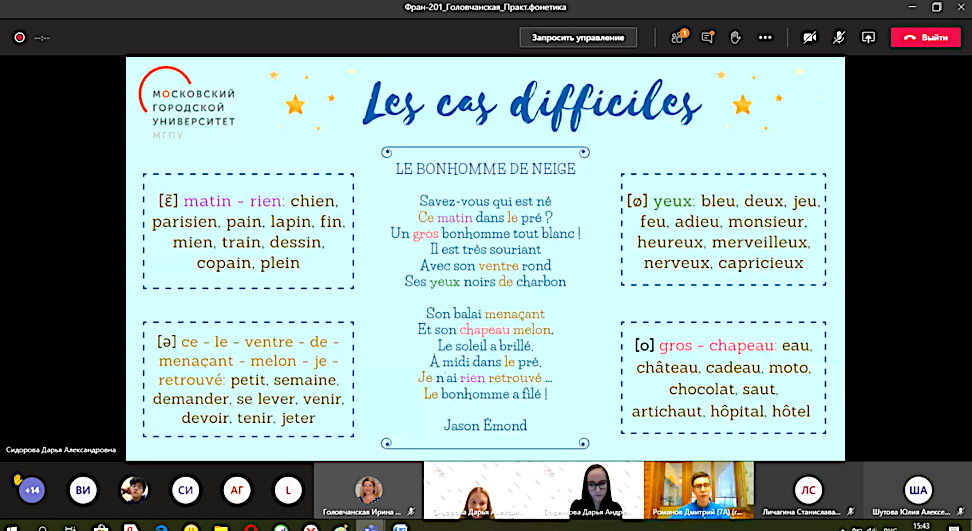Select the СИ participant avatar
The width and height of the screenshot is (972, 531).
click(186, 490)
